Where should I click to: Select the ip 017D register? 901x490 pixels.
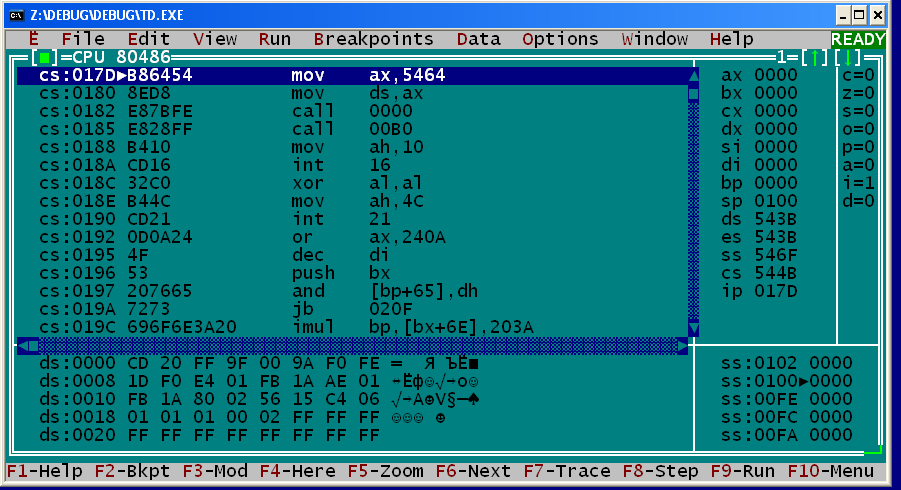[x=759, y=291]
